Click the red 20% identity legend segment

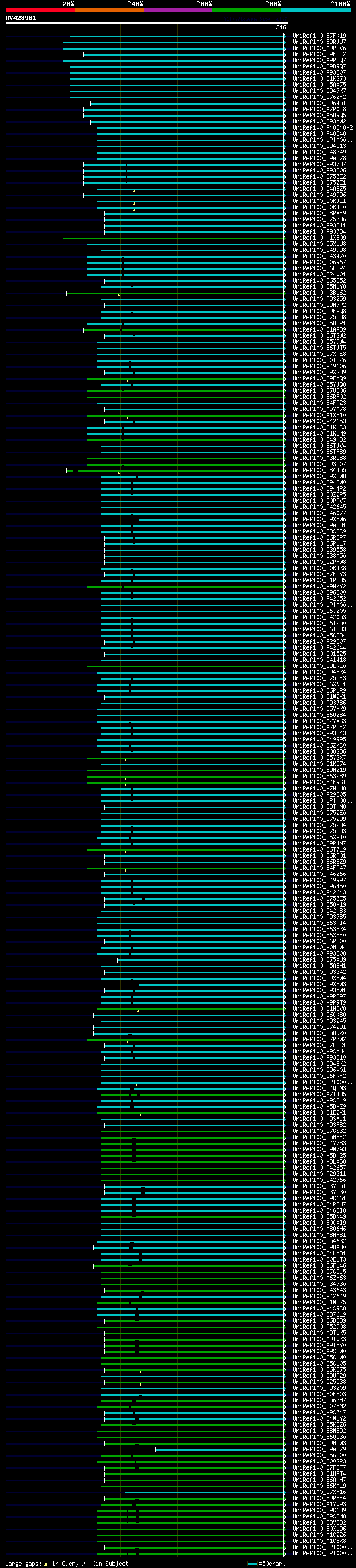point(39,10)
